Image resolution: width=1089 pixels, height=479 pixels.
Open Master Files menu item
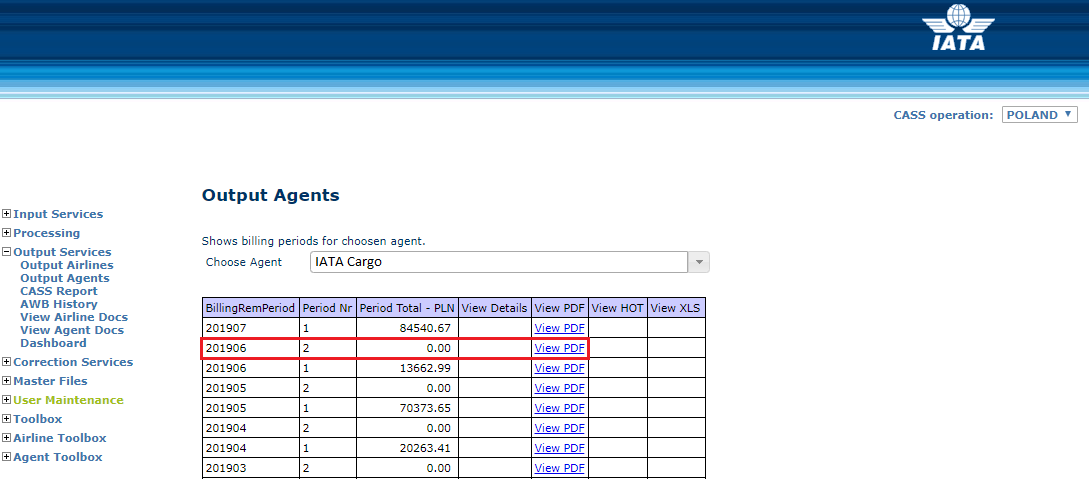[x=51, y=380]
